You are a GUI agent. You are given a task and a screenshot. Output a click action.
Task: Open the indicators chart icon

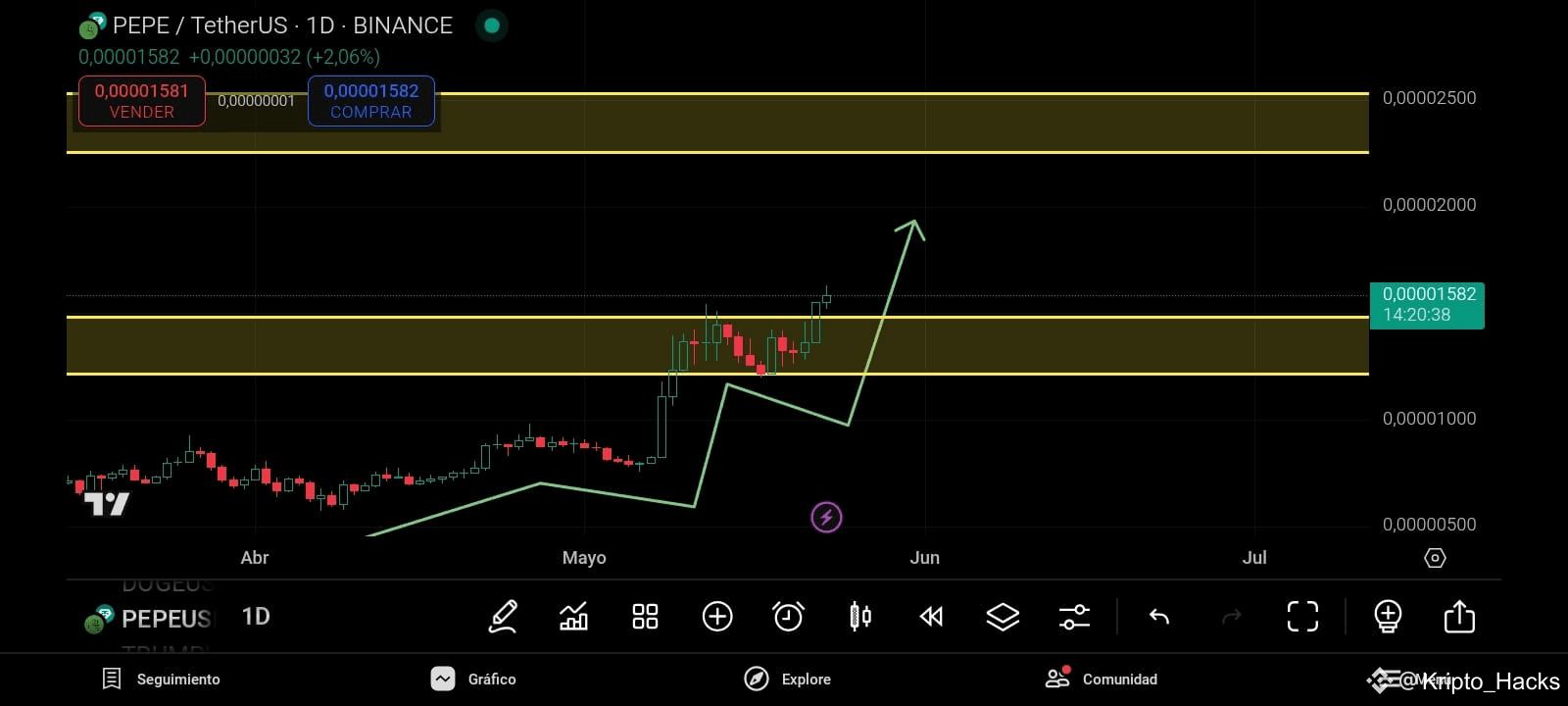coord(573,617)
